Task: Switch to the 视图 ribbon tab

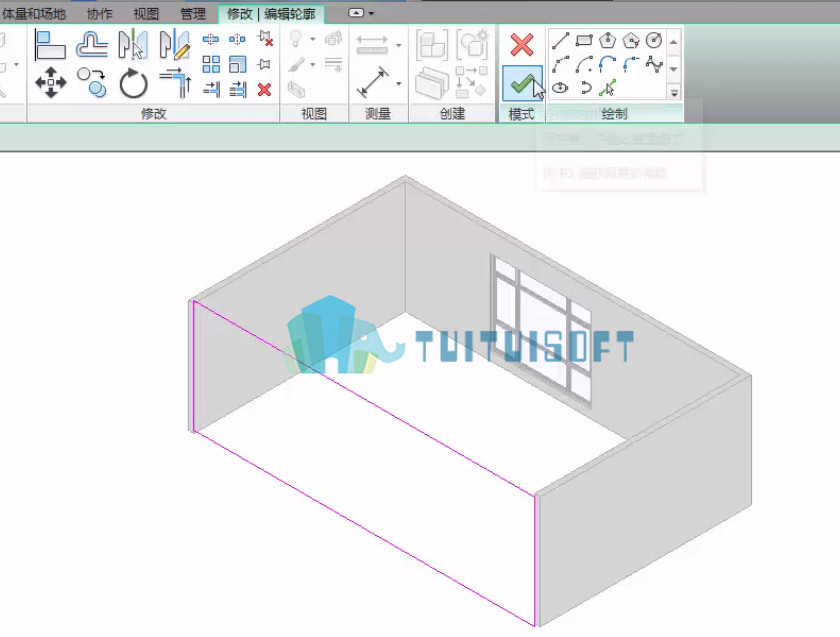Action: tap(146, 14)
